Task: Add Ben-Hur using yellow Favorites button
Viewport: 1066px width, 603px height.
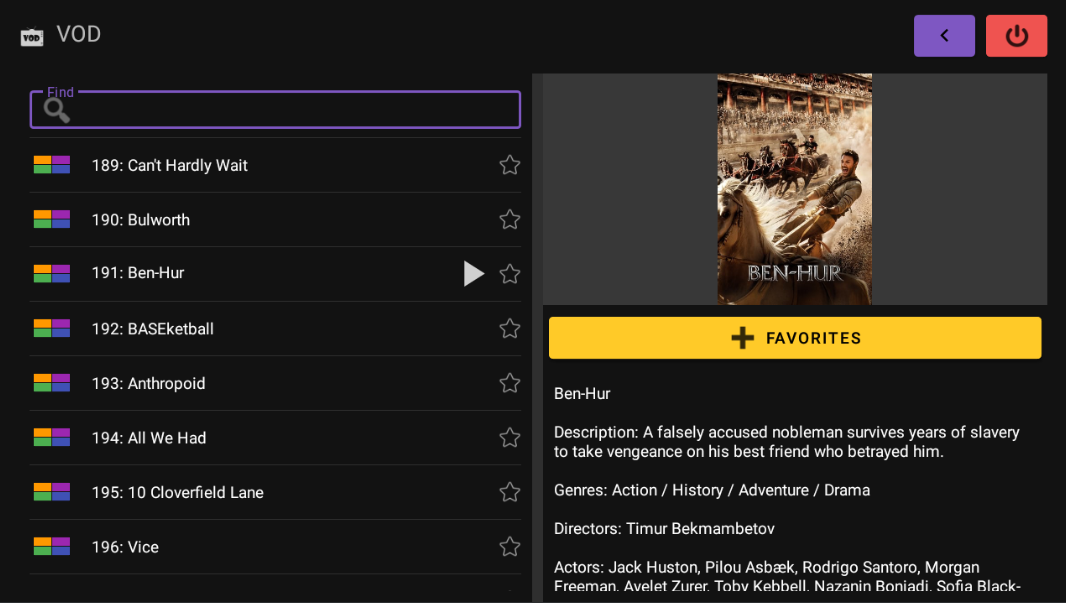Action: point(795,338)
